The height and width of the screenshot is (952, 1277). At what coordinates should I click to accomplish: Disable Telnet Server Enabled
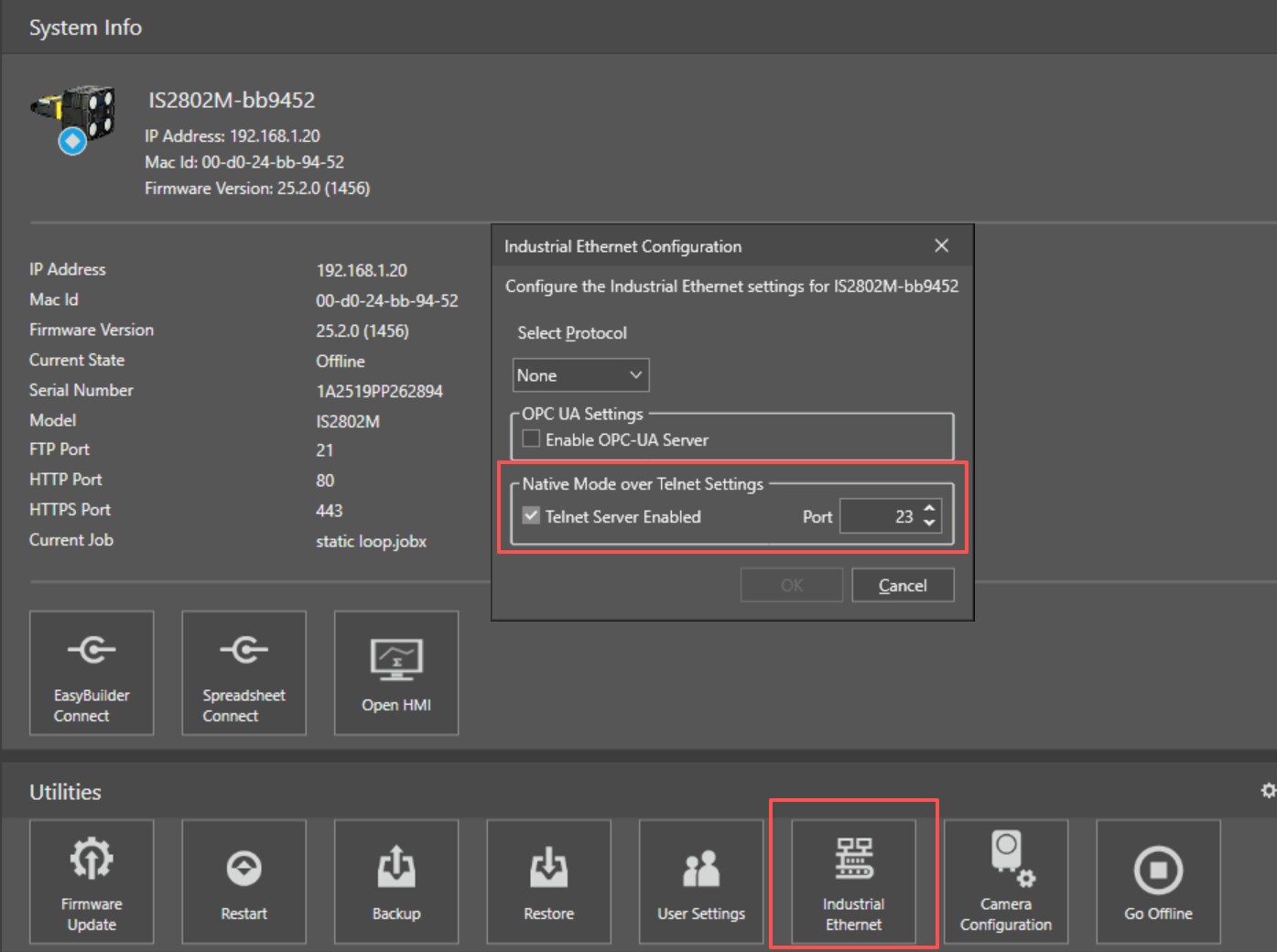click(531, 516)
